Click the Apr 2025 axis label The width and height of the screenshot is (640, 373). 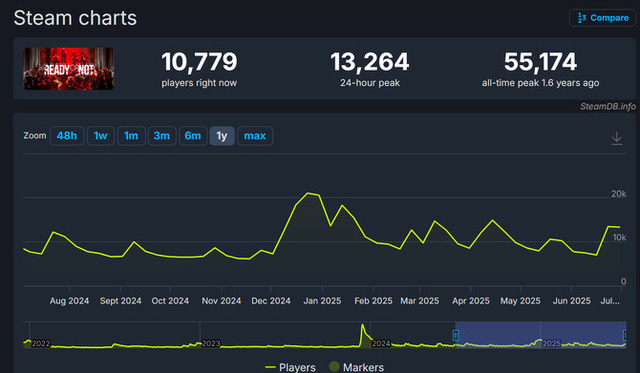[471, 301]
